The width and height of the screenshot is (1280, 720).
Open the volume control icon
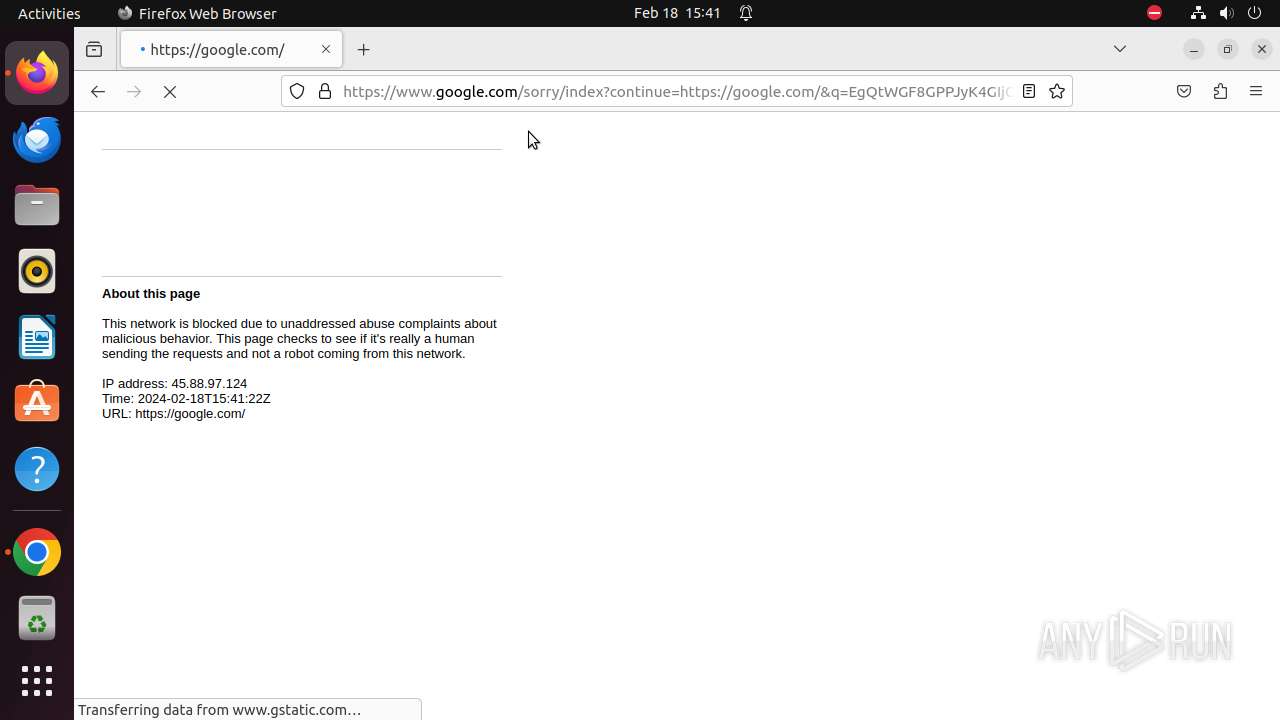click(1227, 13)
